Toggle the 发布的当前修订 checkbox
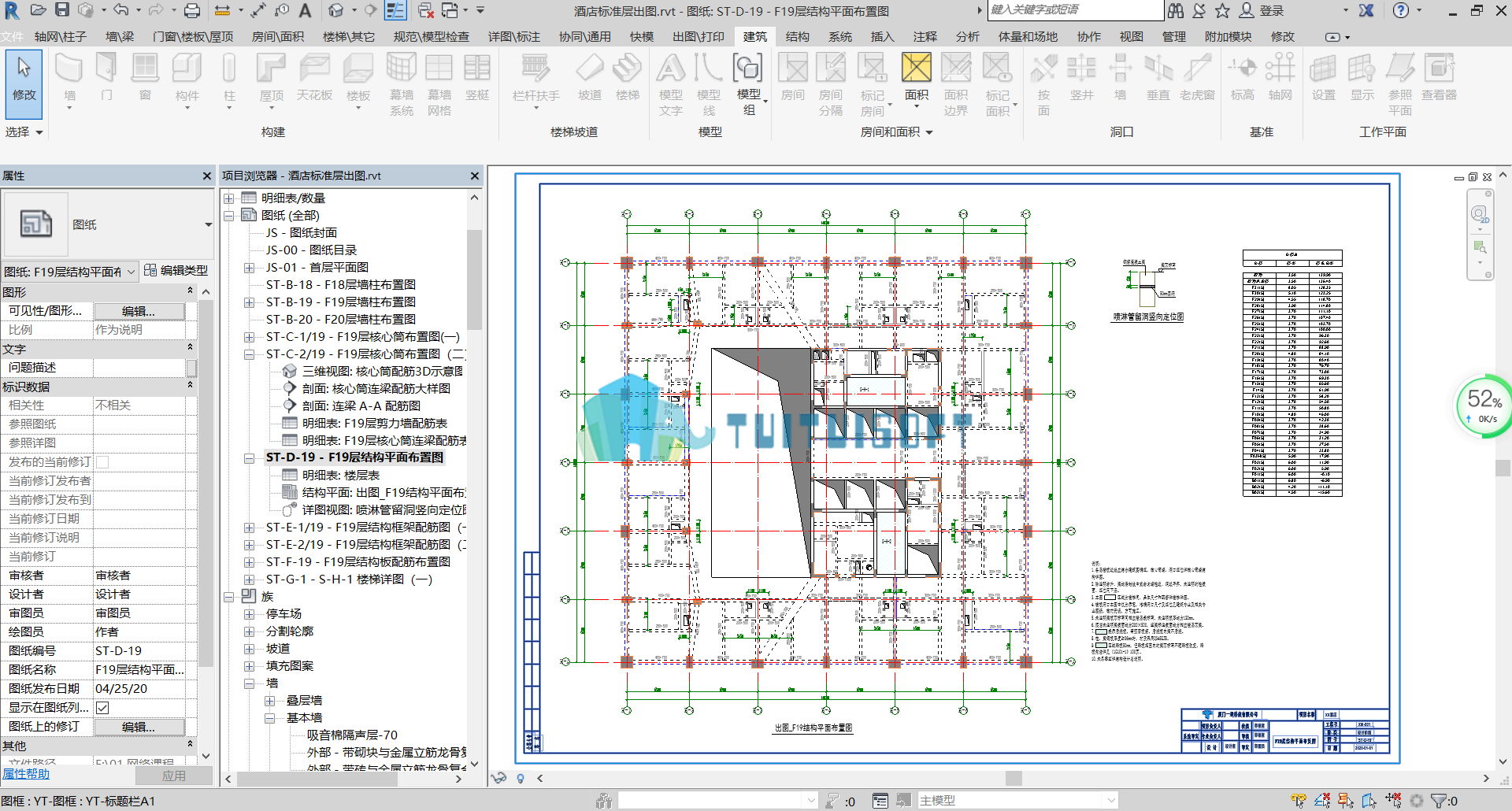 (x=102, y=462)
